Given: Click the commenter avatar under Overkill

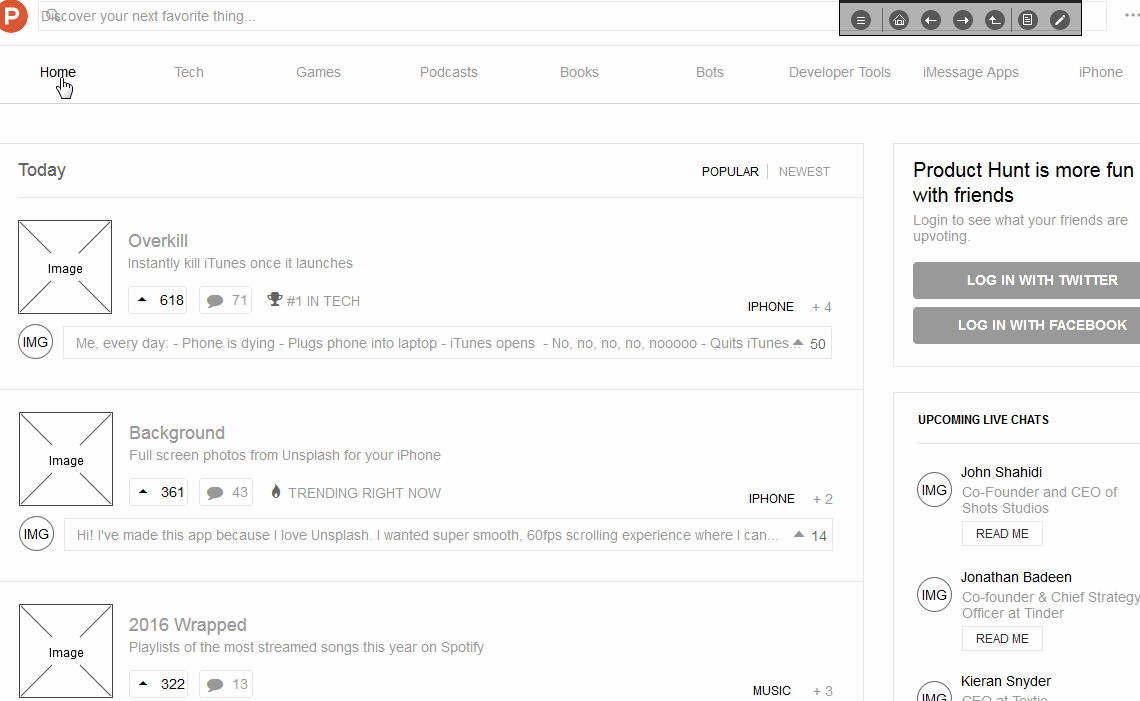Looking at the screenshot, I should (x=36, y=342).
